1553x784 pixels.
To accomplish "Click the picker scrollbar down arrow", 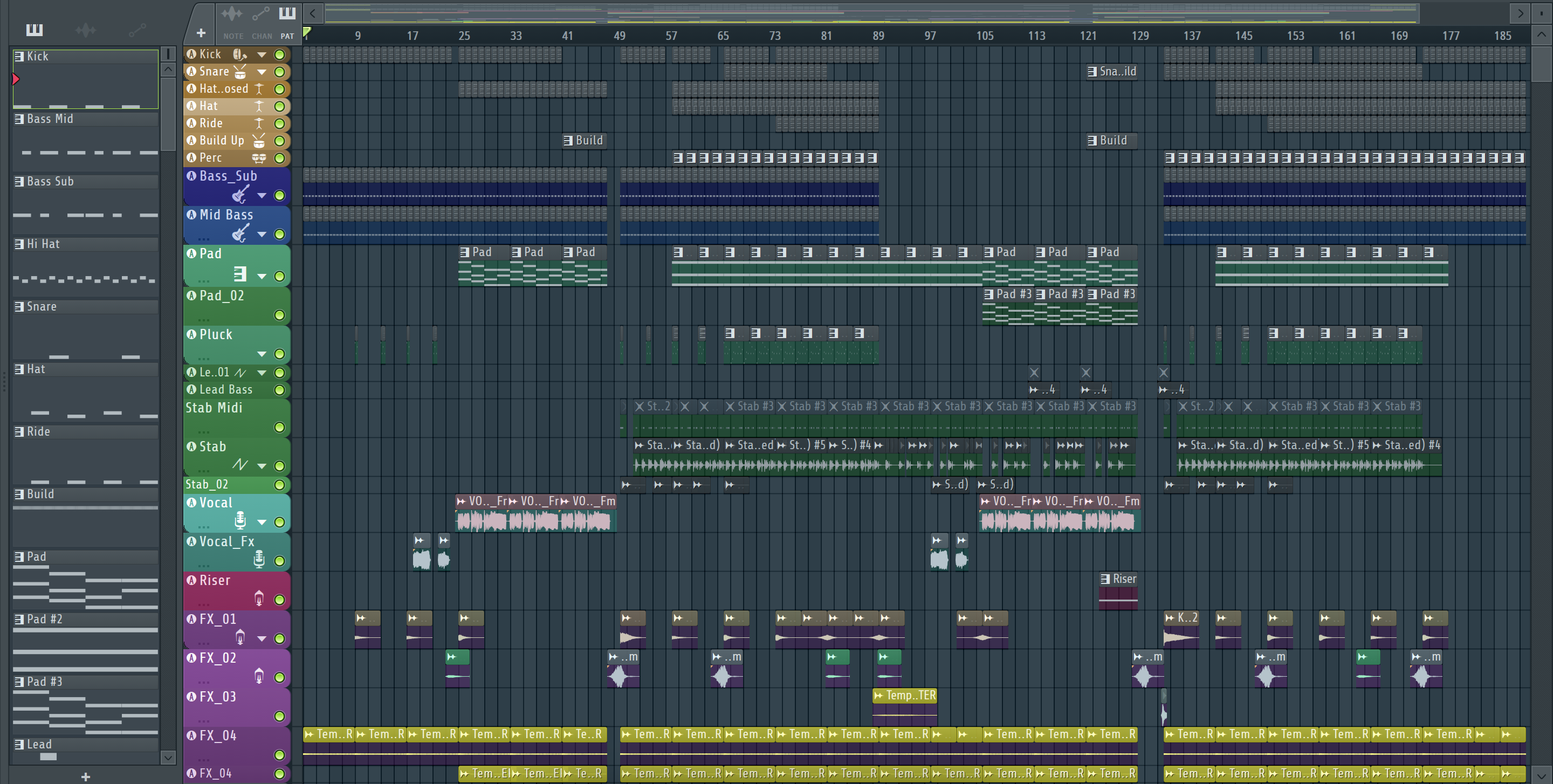I will (x=168, y=757).
